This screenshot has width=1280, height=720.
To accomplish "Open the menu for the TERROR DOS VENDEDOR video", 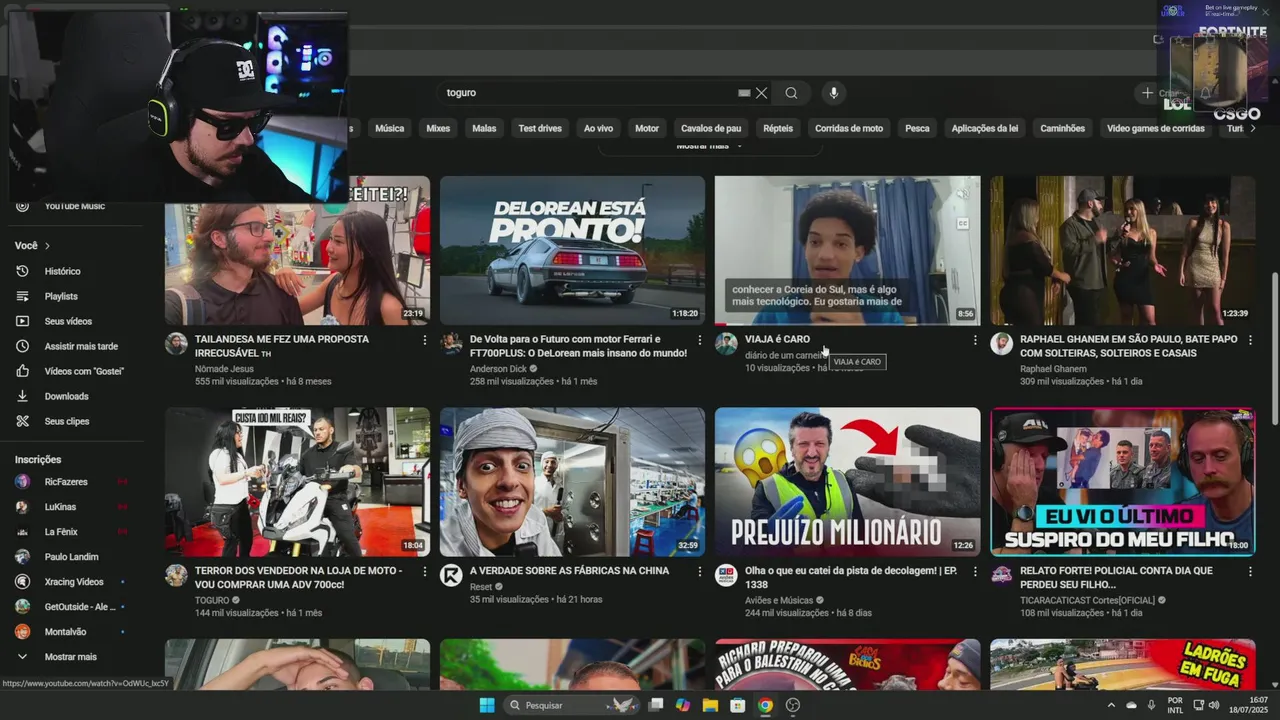I will coord(424,572).
